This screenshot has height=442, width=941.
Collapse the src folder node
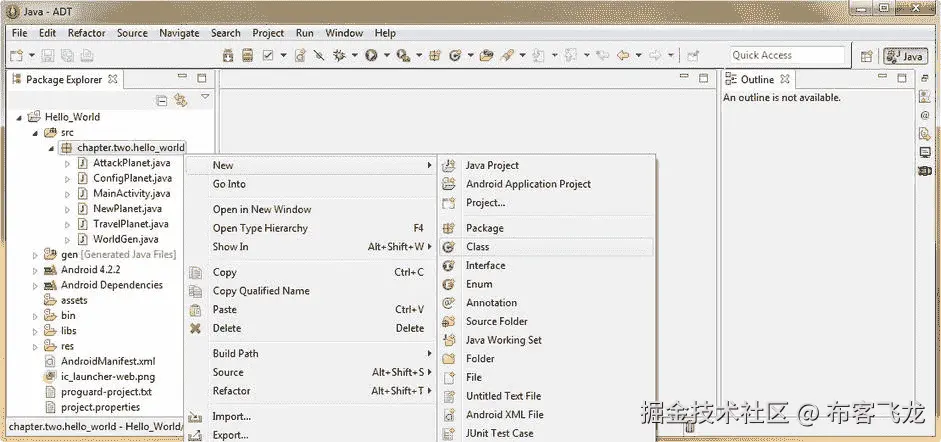[x=36, y=133]
